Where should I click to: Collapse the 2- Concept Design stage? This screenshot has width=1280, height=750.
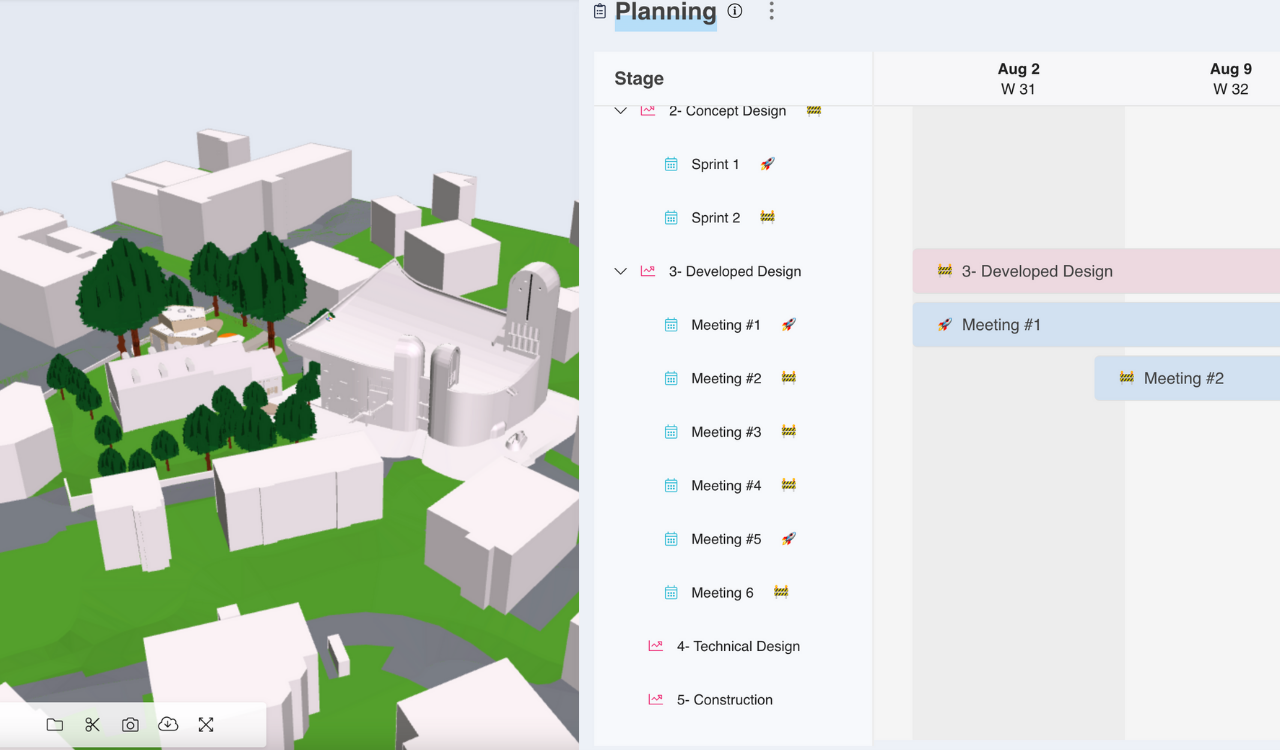620,110
